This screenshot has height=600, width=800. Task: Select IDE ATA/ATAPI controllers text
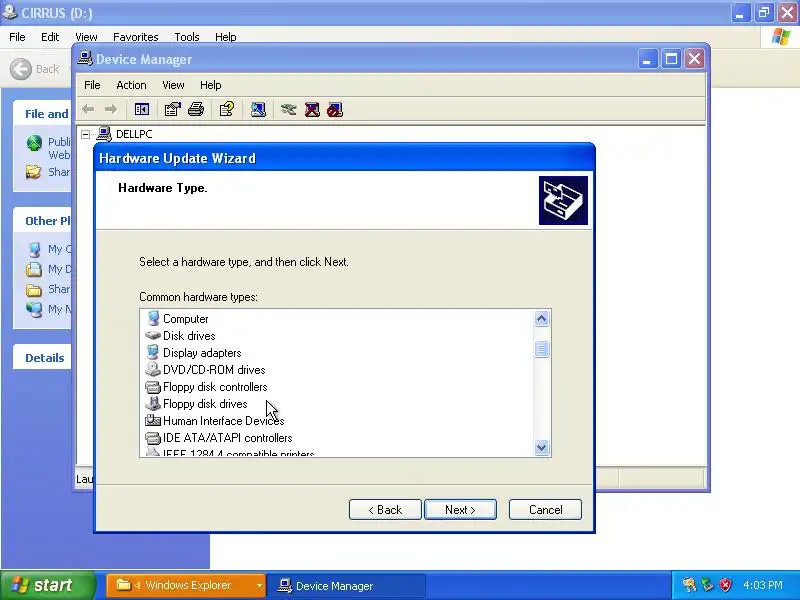(228, 438)
